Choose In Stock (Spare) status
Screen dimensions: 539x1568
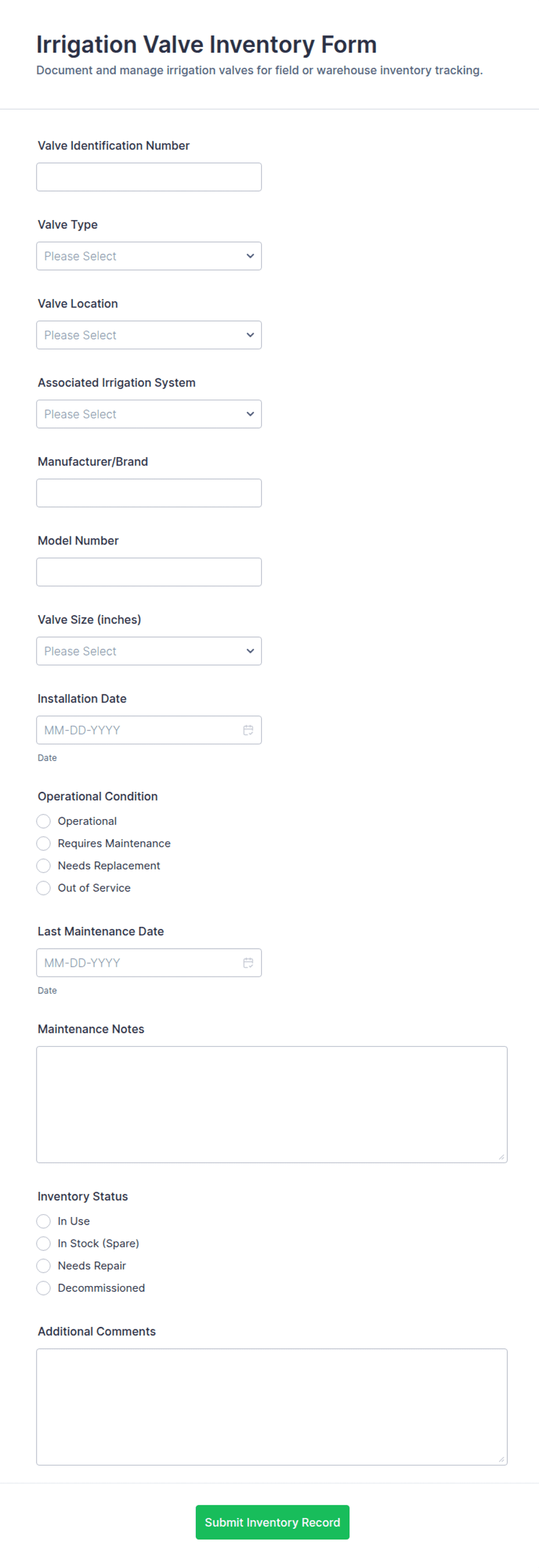(x=44, y=1243)
